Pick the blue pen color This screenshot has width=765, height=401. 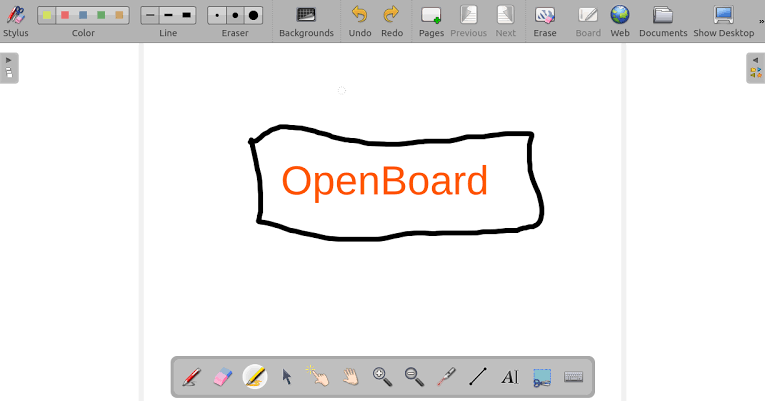(83, 16)
